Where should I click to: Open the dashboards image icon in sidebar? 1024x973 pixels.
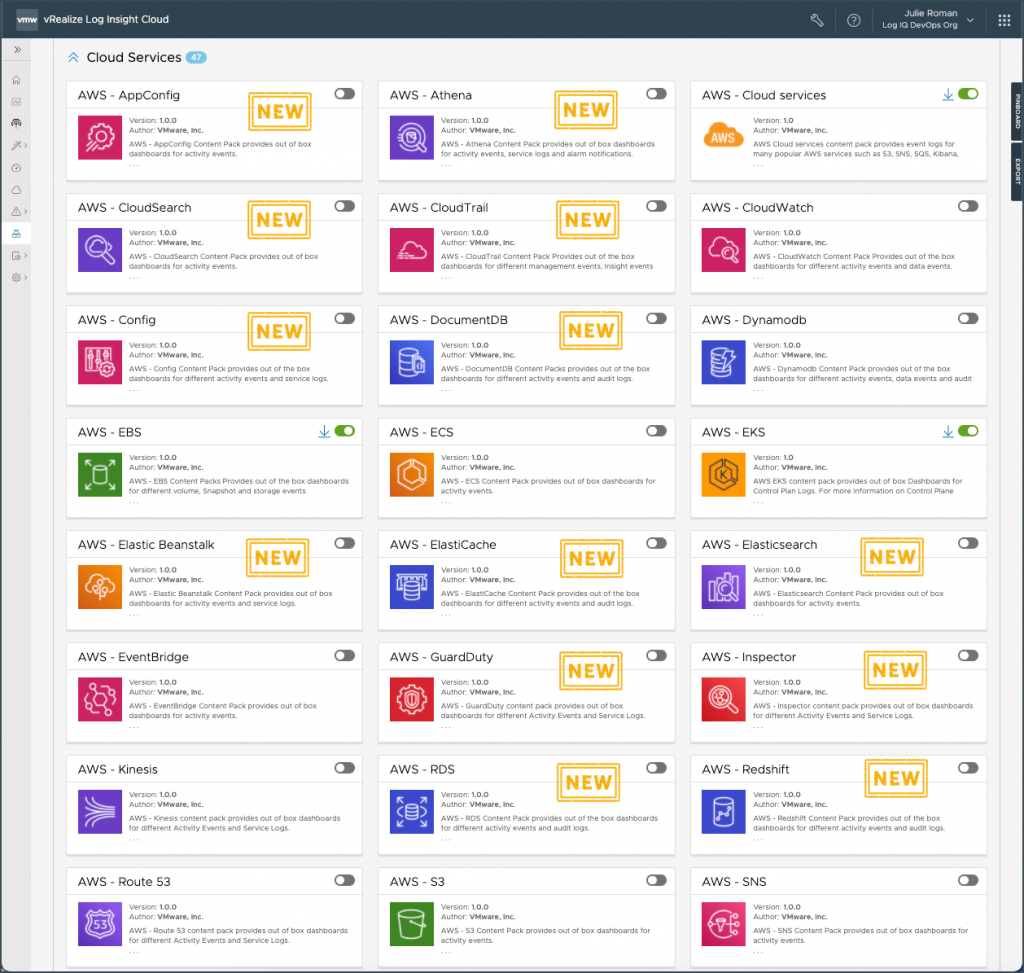point(16,102)
